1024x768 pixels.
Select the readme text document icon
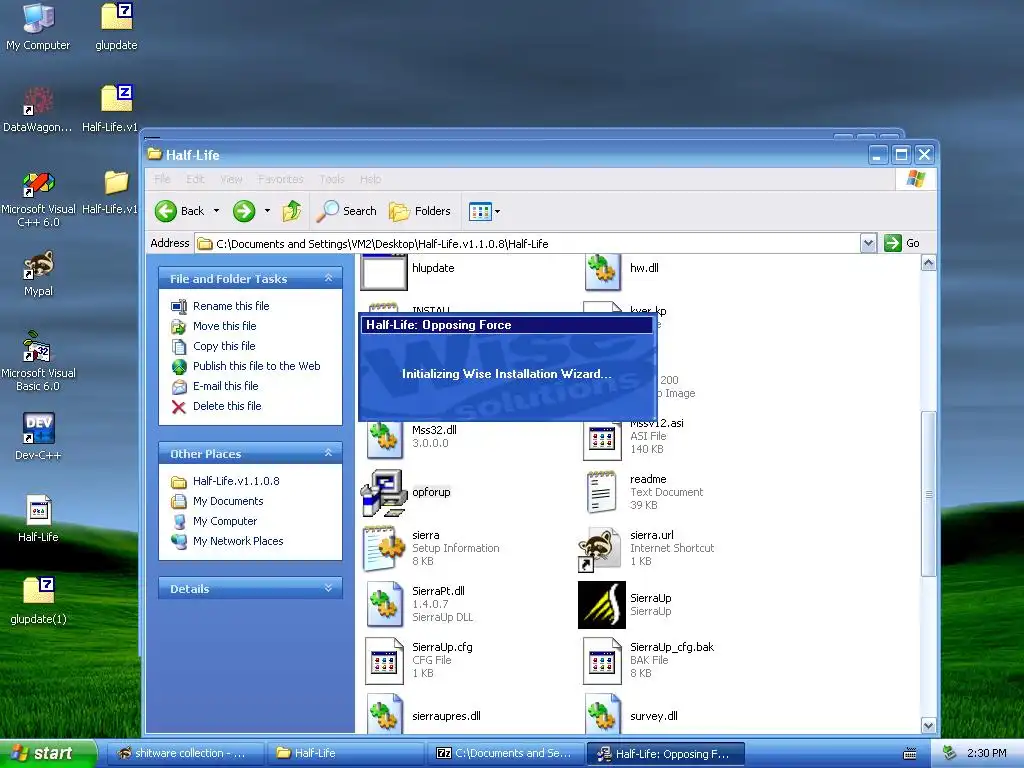coord(601,492)
